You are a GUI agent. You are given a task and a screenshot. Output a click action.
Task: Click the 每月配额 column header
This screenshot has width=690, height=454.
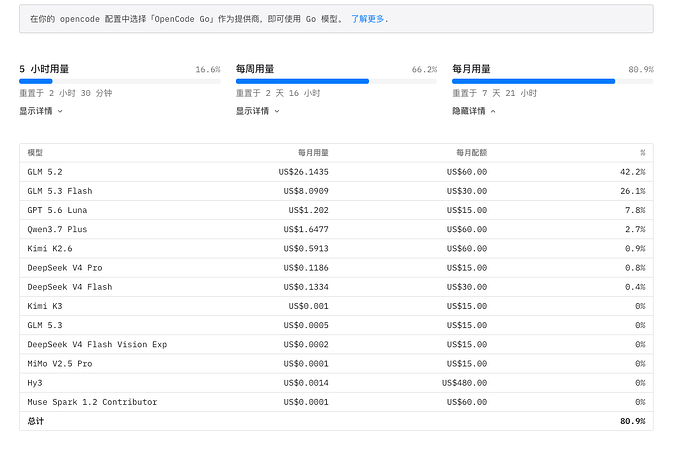point(472,153)
